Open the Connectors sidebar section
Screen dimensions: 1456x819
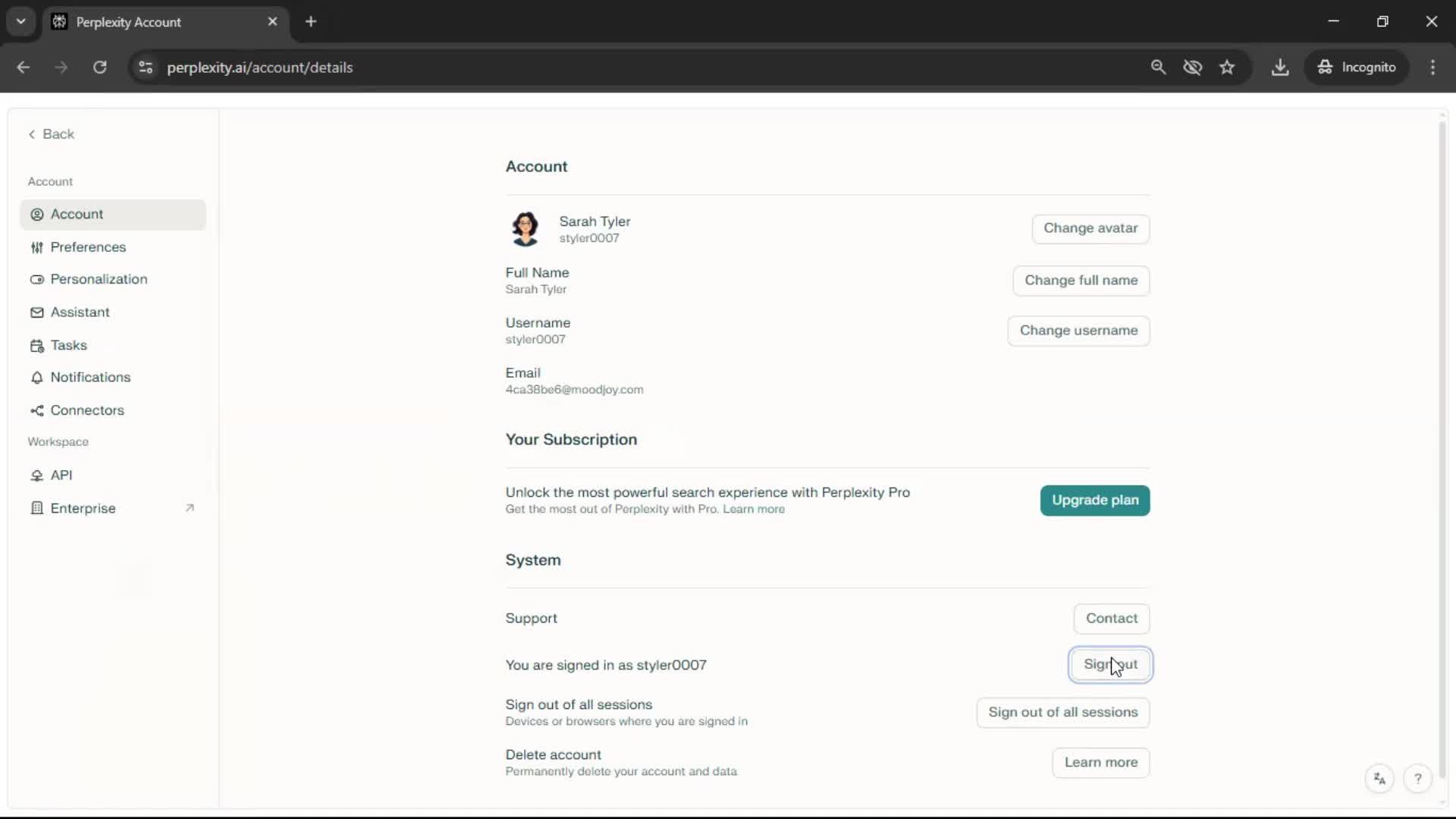(86, 410)
